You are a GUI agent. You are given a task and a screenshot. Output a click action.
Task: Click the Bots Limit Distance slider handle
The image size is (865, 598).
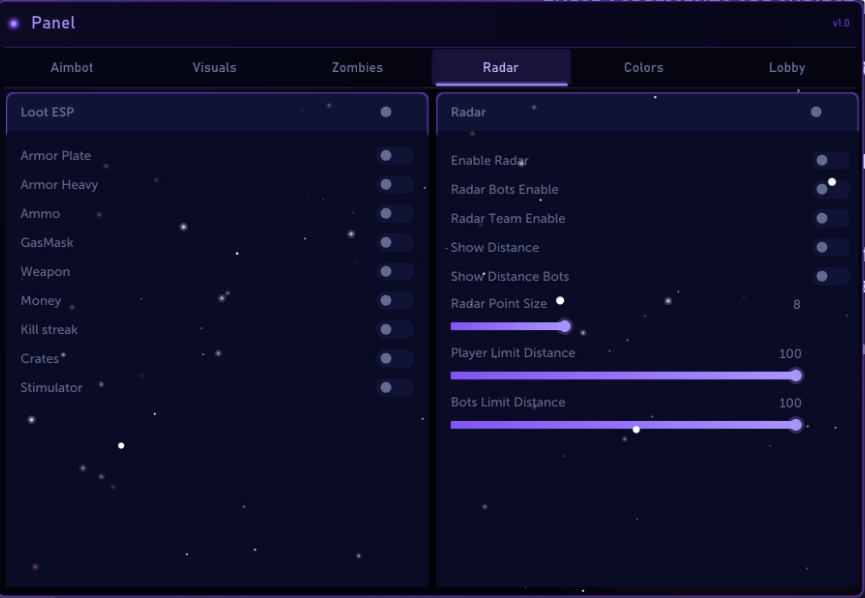pyautogui.click(x=795, y=425)
